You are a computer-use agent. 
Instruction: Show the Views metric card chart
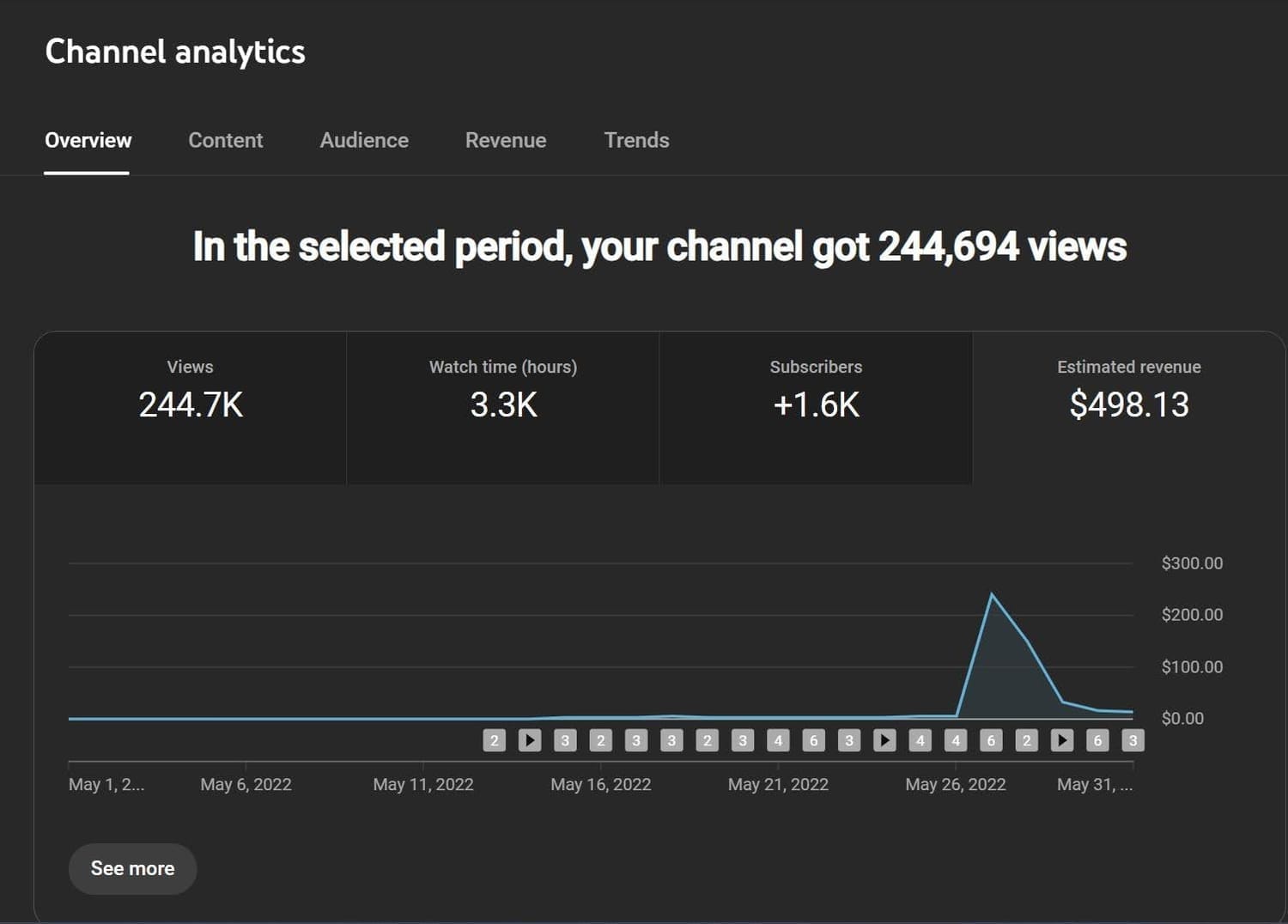click(191, 408)
